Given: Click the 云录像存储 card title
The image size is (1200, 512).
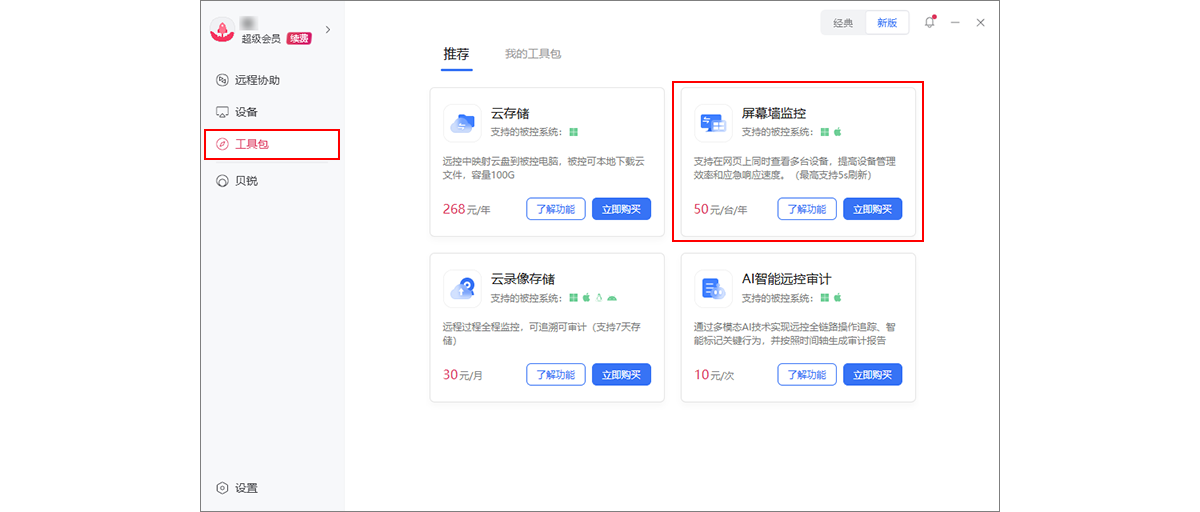Looking at the screenshot, I should (523, 279).
